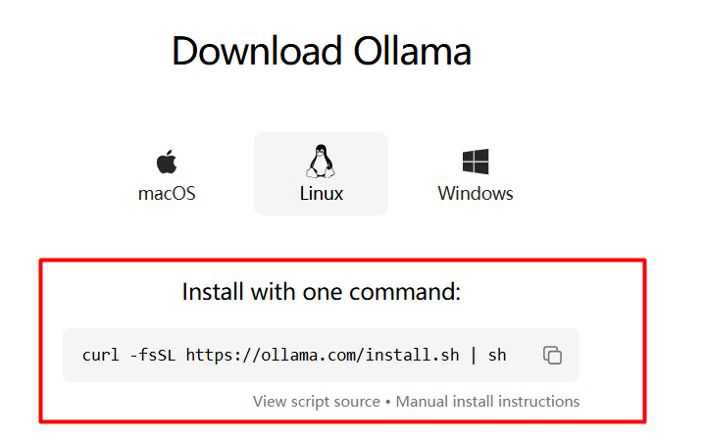The image size is (704, 444).
Task: Click the Apple logo icon
Action: (x=167, y=161)
